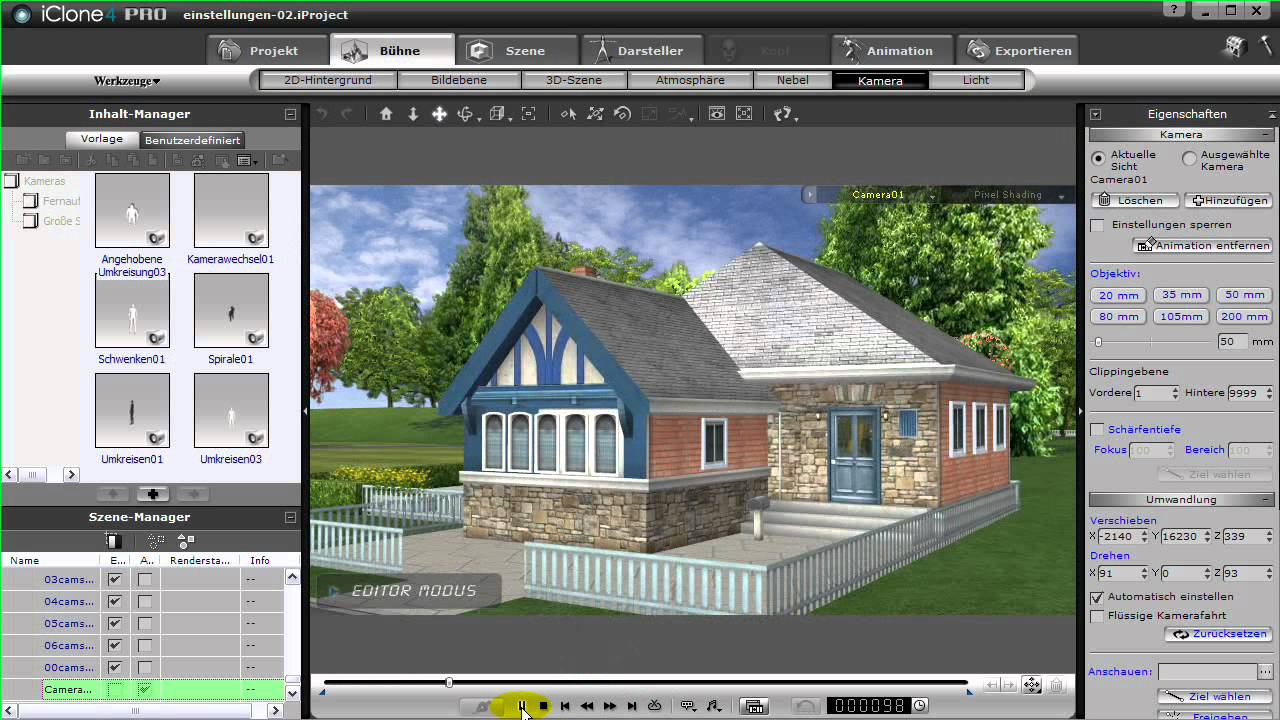
Task: Step back one frame with rewind
Action: coord(587,706)
